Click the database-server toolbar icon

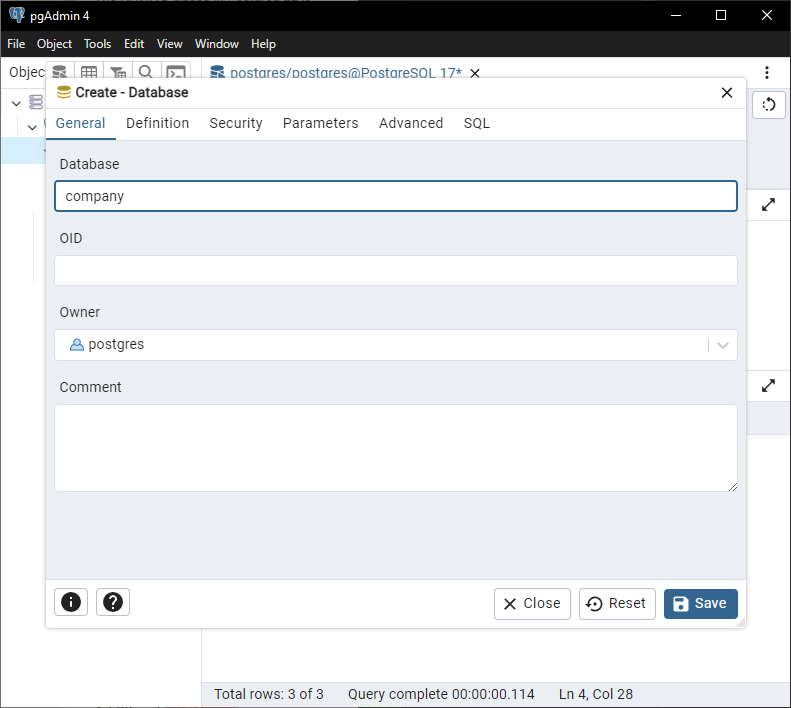click(x=60, y=72)
